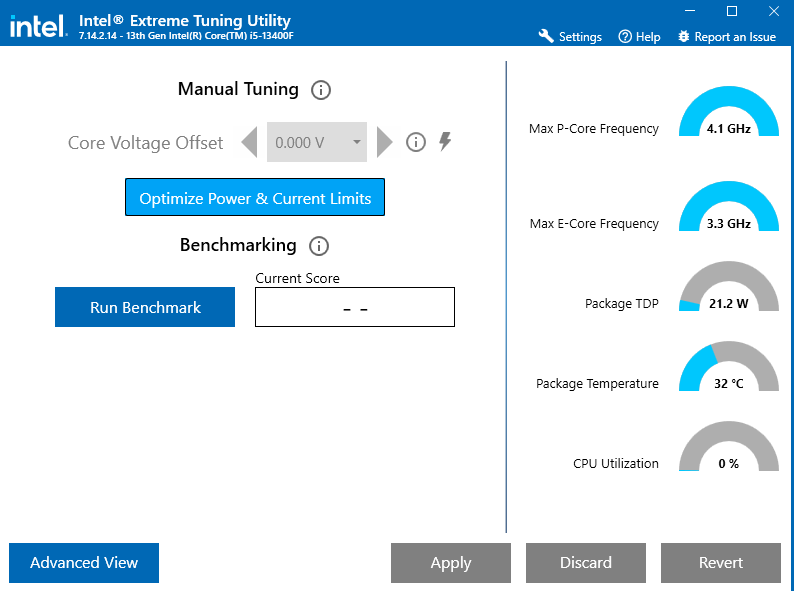This screenshot has height=591, width=794.
Task: Start the test with Run Benchmark
Action: pyautogui.click(x=145, y=307)
